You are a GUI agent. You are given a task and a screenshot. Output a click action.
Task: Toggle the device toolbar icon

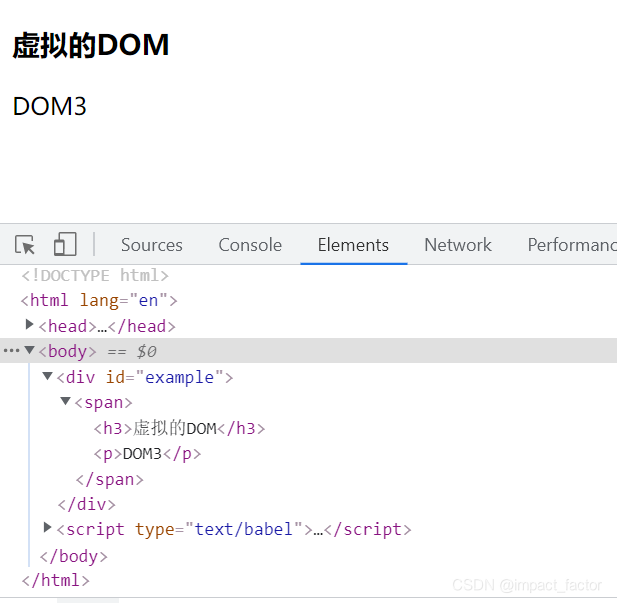pos(65,244)
